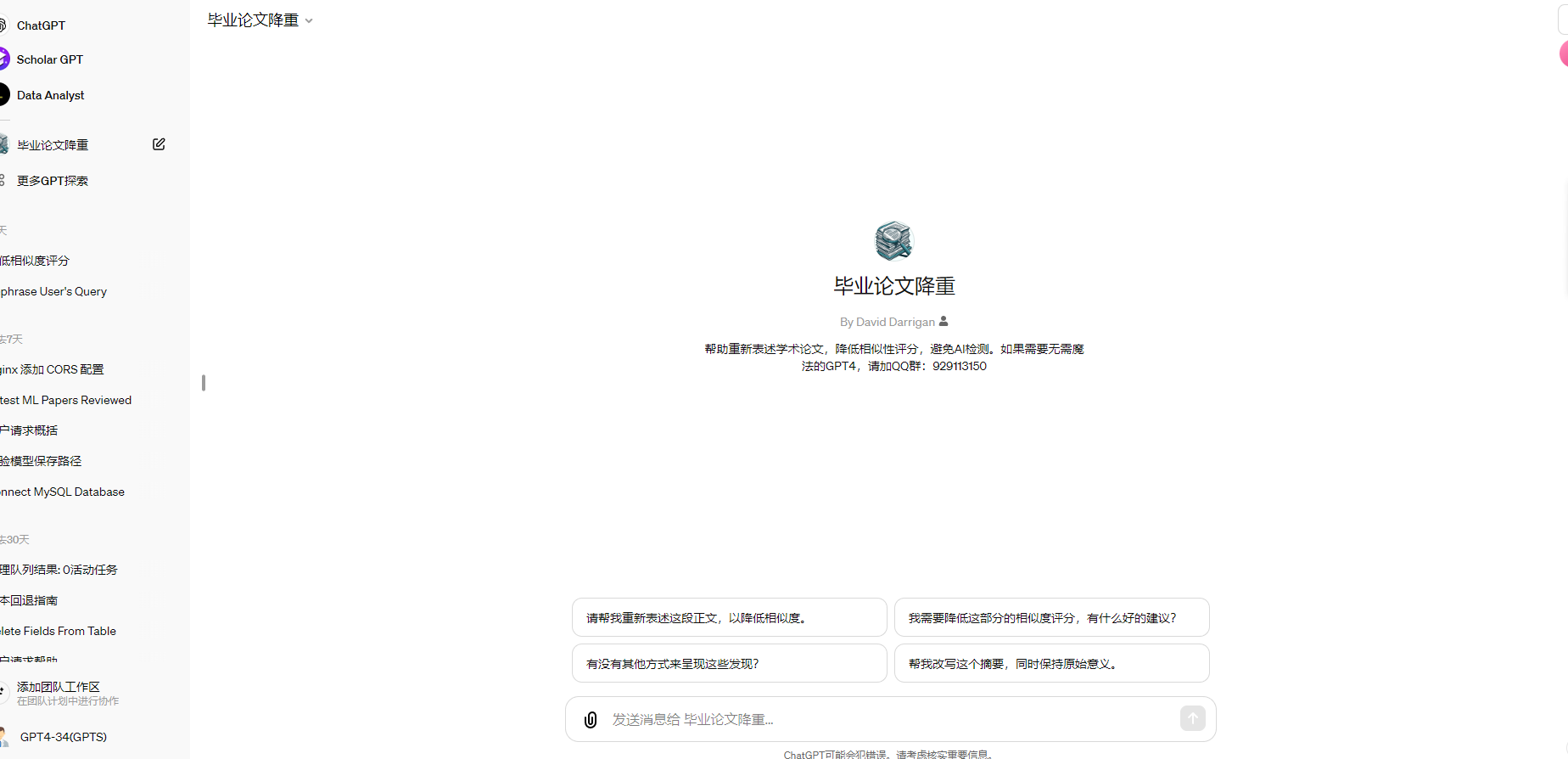Click the send message arrow button
Viewport: 1568px width, 759px height.
(x=1193, y=718)
